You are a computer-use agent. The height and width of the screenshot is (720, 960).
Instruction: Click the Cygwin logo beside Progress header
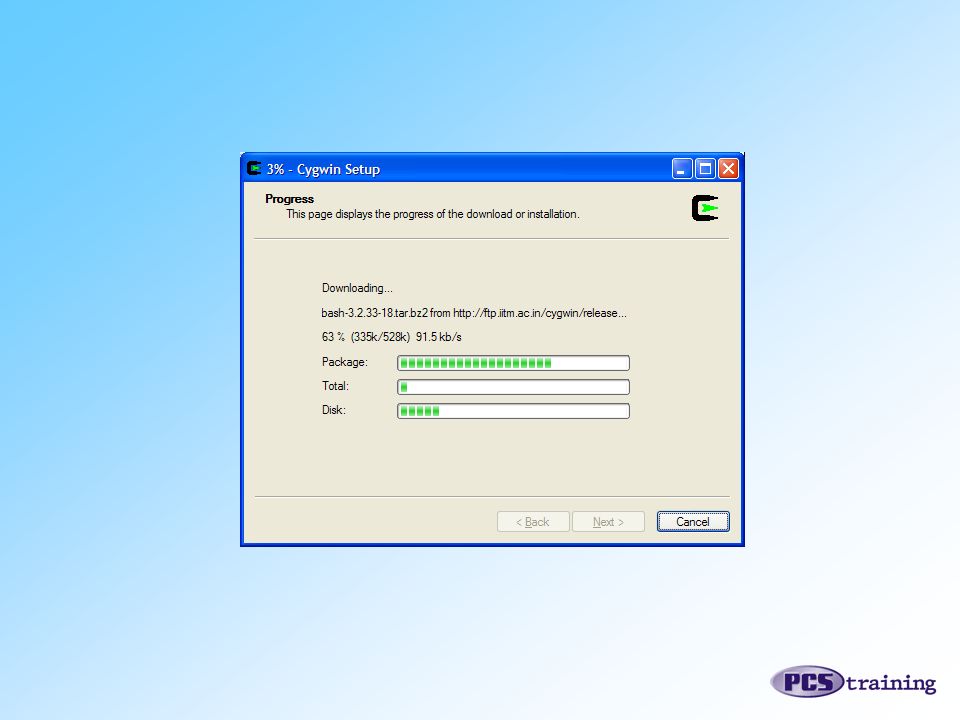705,208
